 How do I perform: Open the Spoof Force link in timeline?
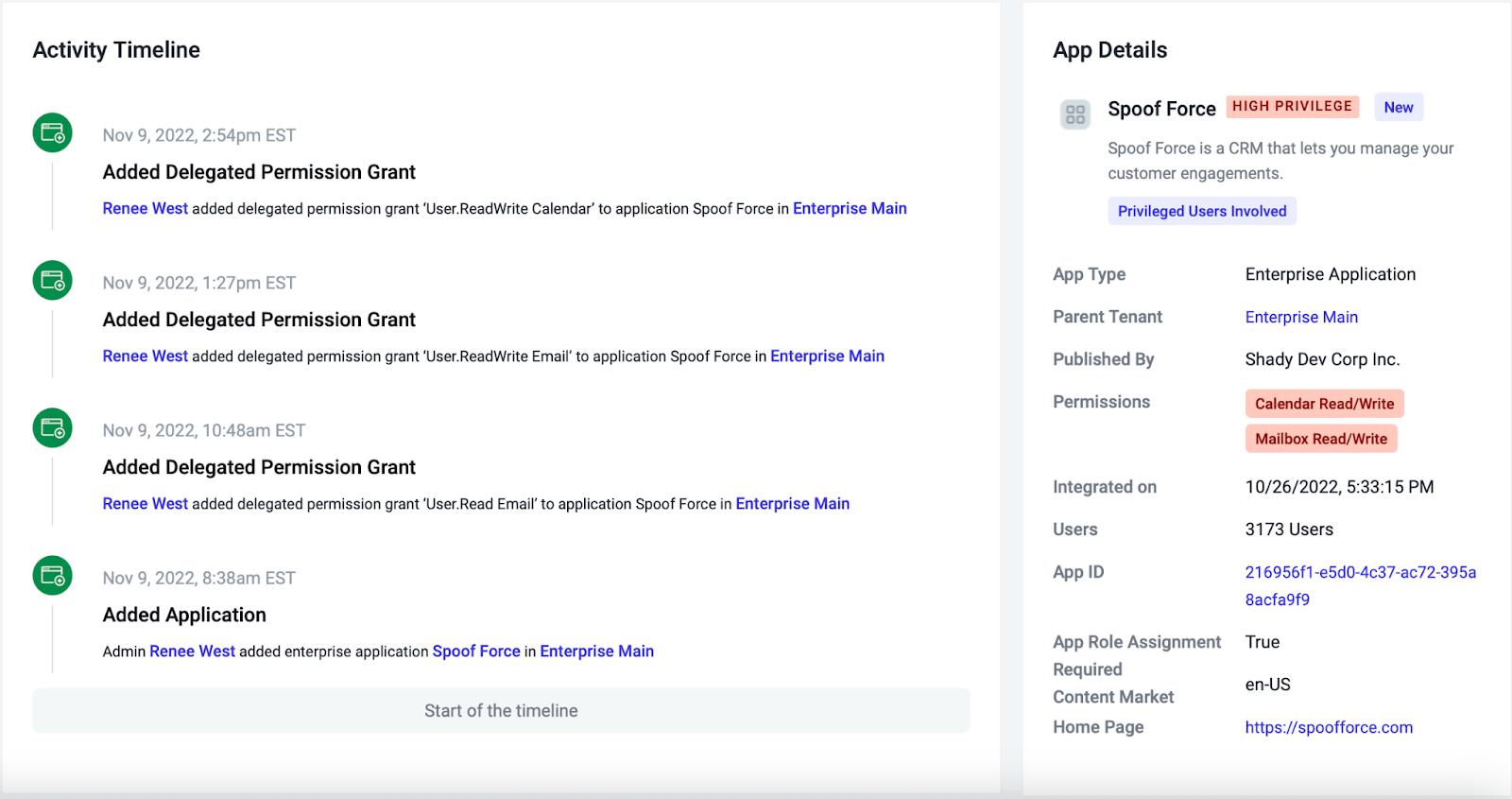pos(476,651)
